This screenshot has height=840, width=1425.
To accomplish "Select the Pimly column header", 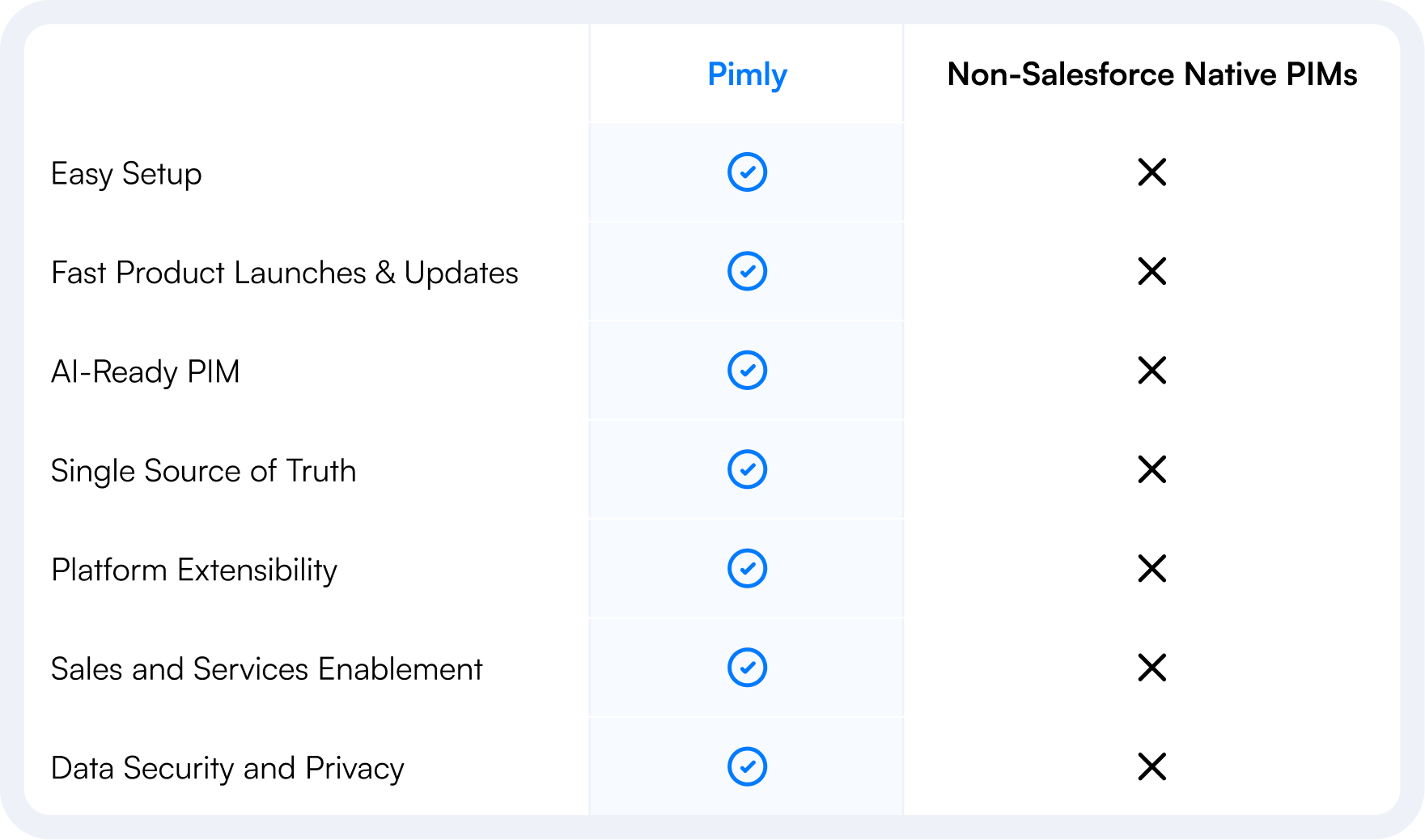I will 747,74.
